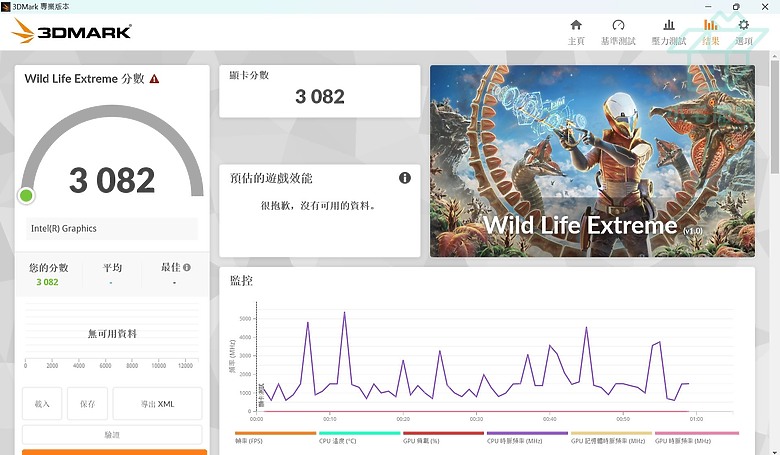Switch to the 結果 results tab

tap(710, 33)
